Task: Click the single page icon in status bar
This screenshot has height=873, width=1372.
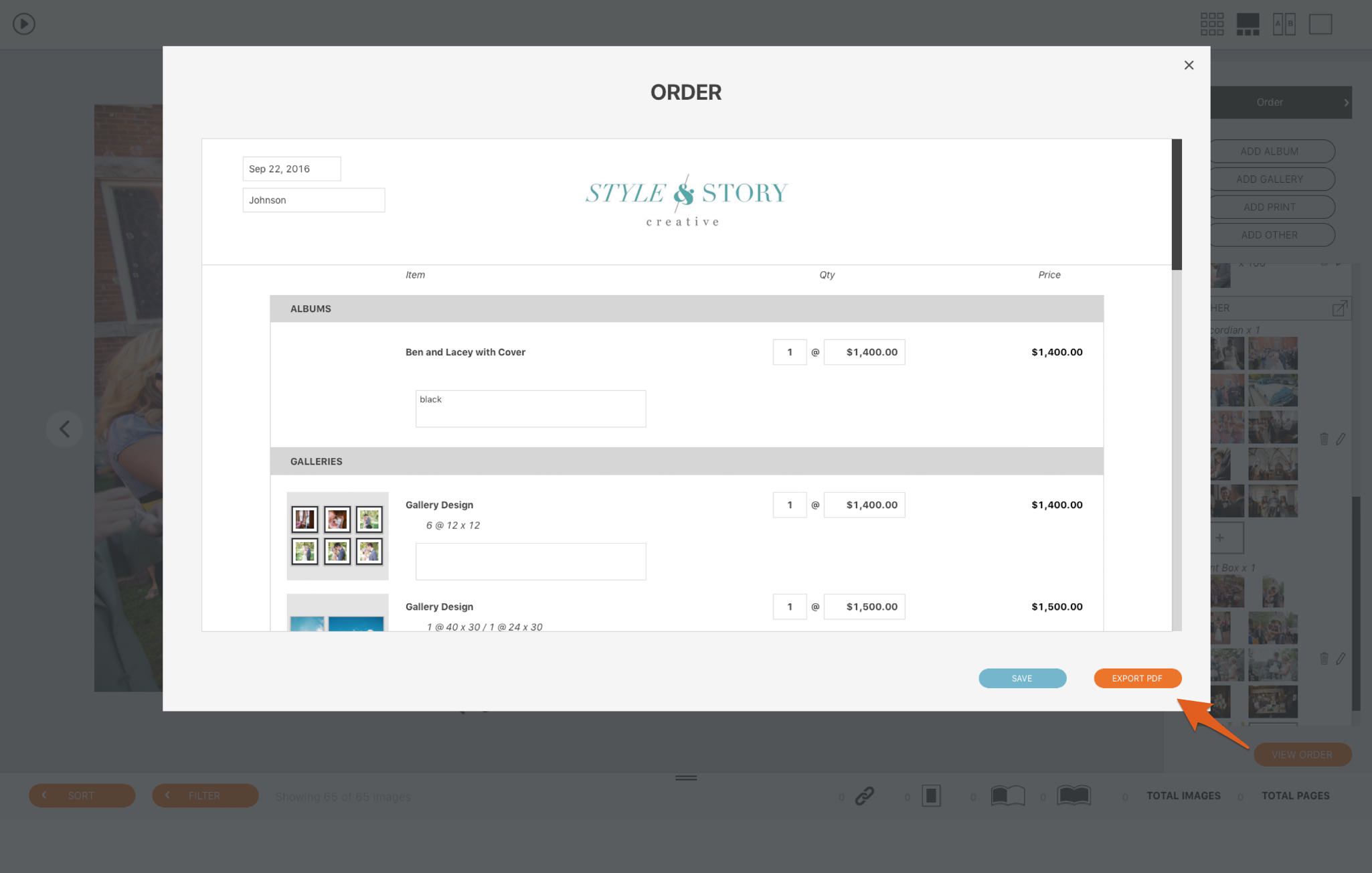Action: click(x=931, y=795)
